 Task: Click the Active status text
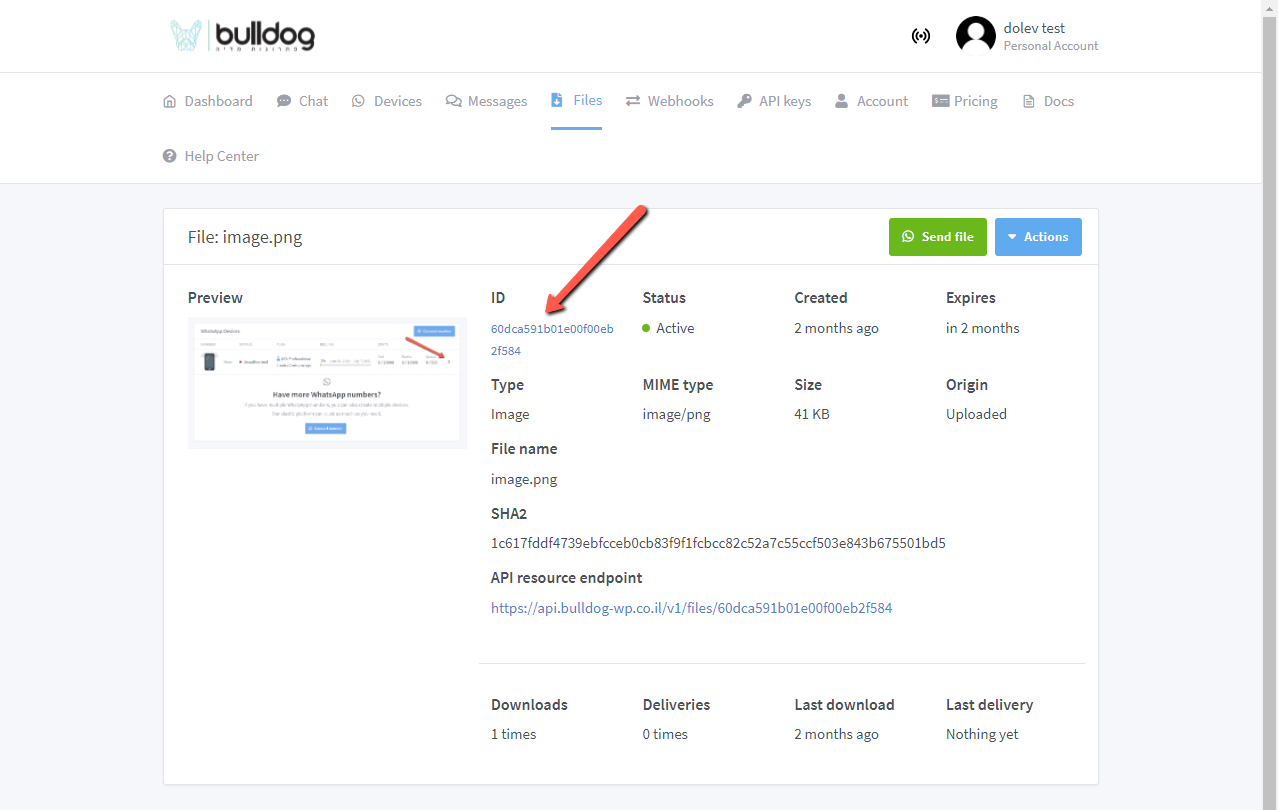[675, 328]
